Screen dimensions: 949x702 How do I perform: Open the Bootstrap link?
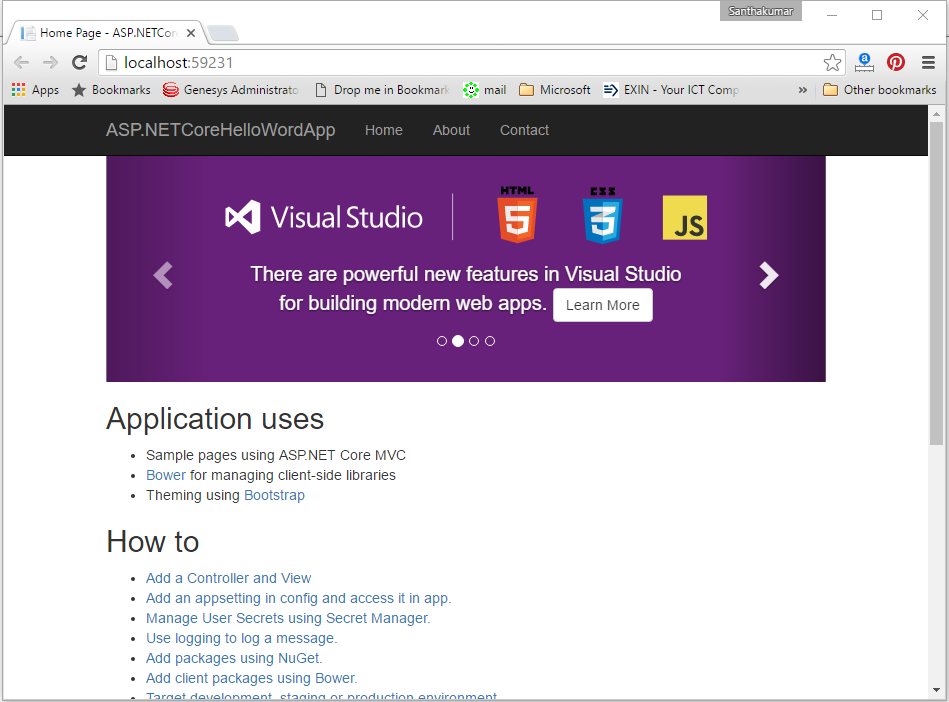(x=274, y=495)
